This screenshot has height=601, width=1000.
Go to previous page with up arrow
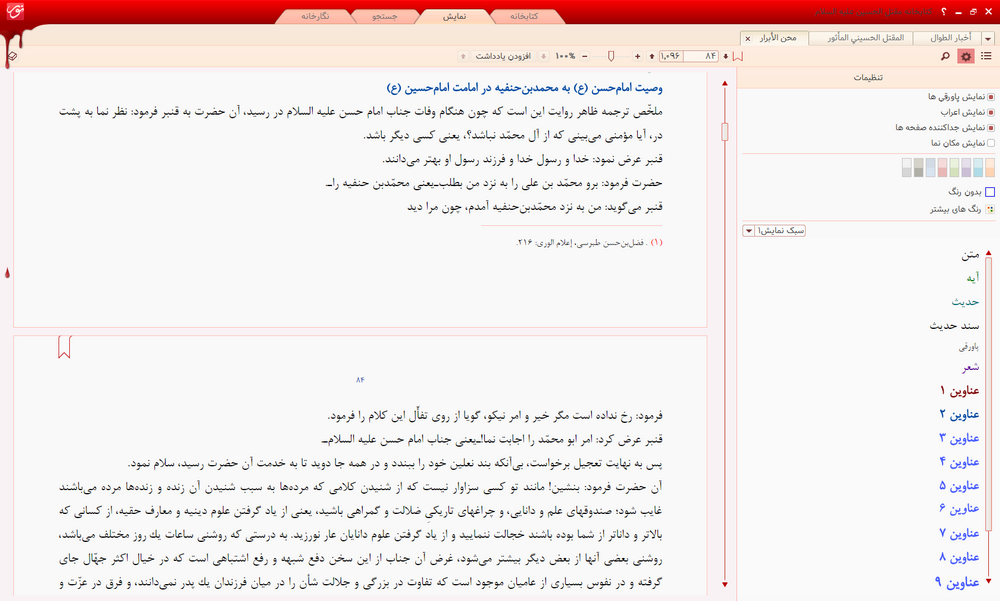point(651,56)
